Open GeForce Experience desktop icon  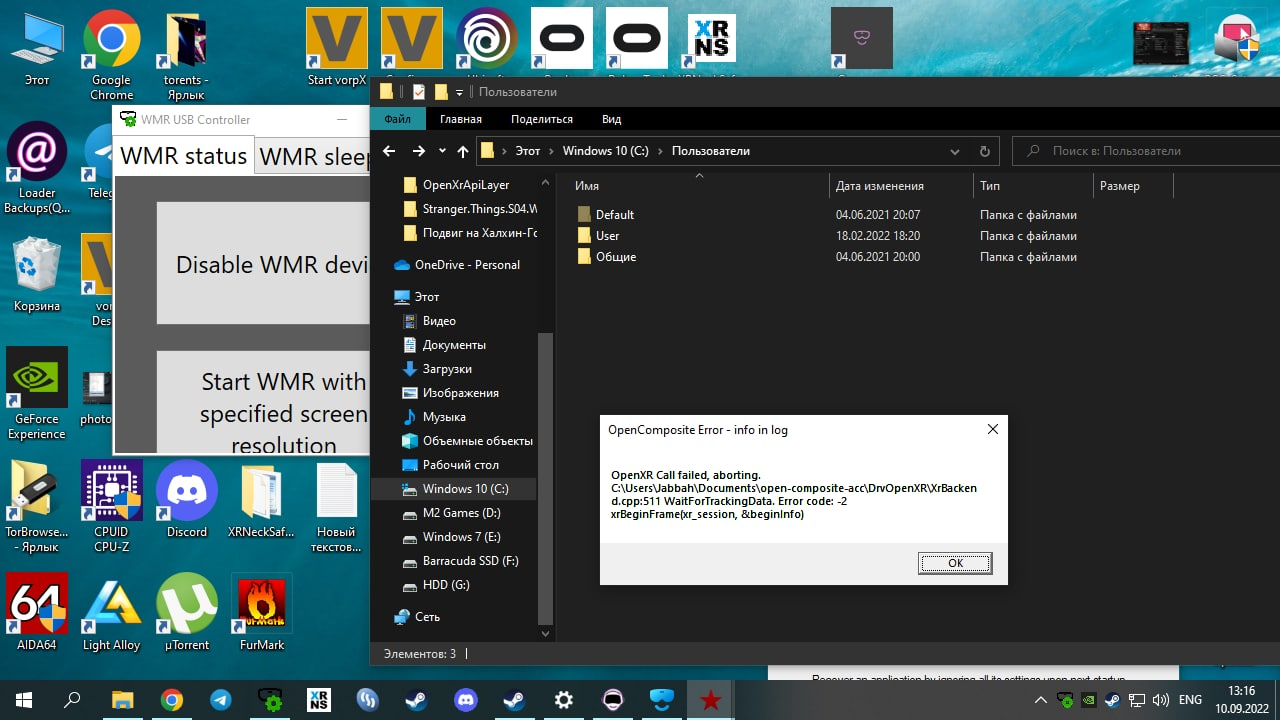37,378
